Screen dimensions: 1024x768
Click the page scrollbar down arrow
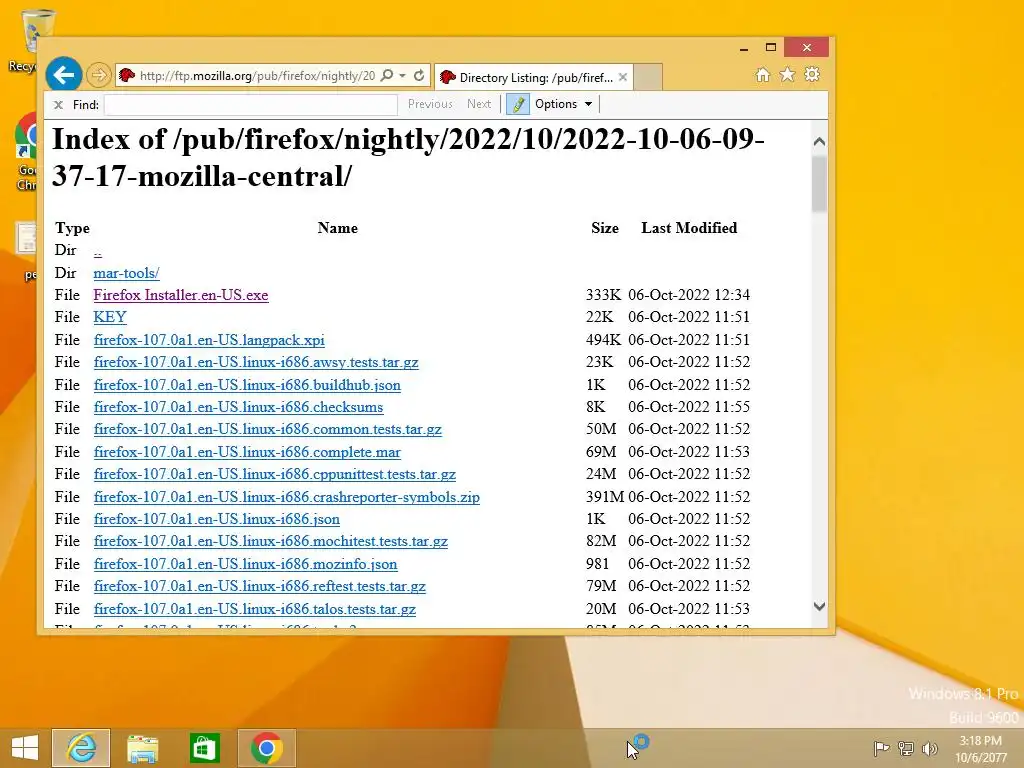tap(820, 607)
